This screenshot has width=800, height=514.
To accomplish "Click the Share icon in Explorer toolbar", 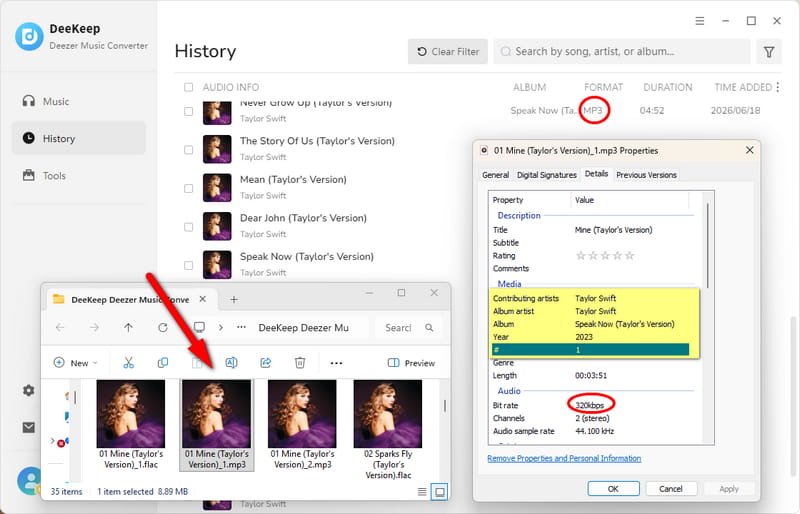I will (x=265, y=363).
